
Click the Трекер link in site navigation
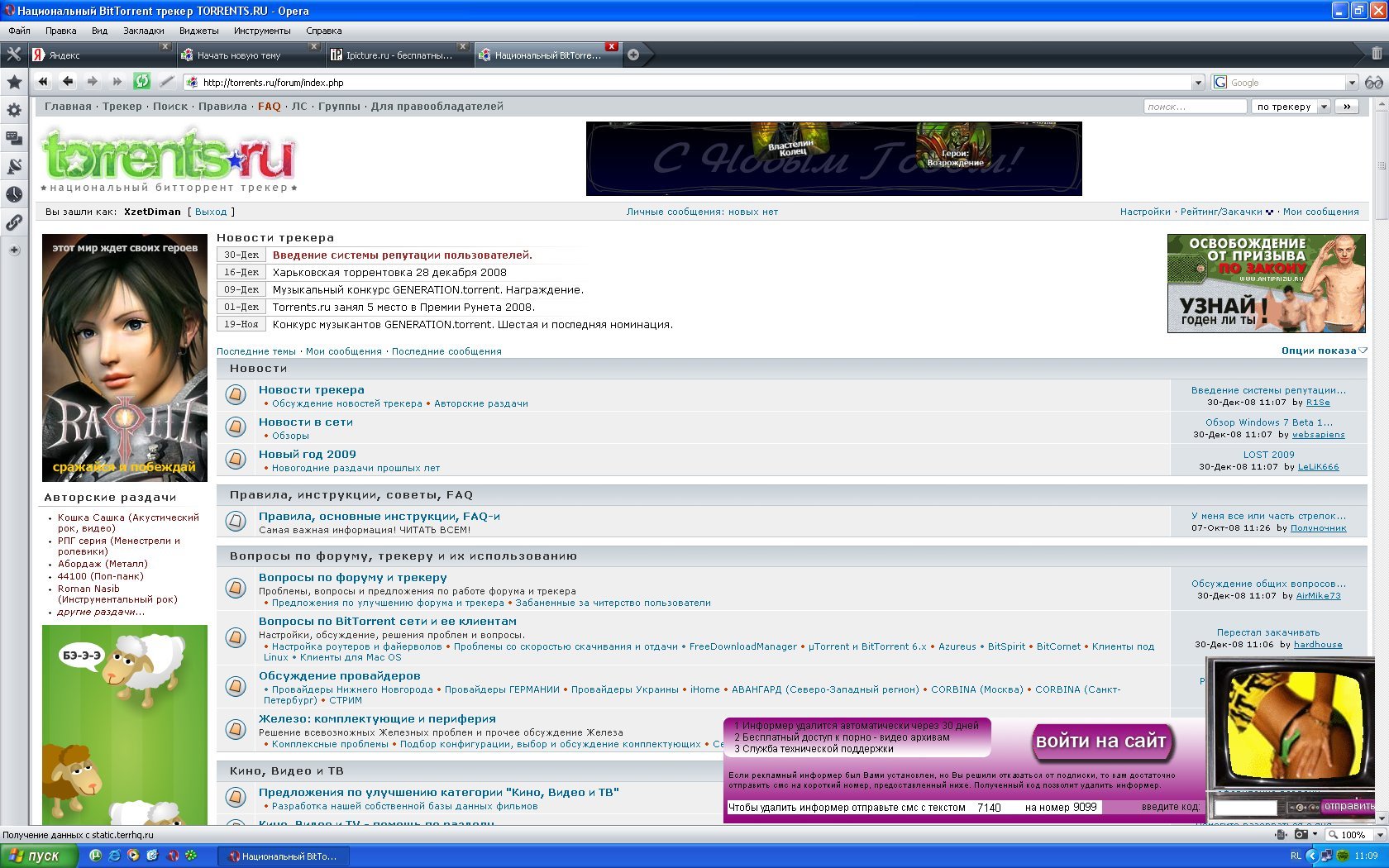tap(122, 106)
